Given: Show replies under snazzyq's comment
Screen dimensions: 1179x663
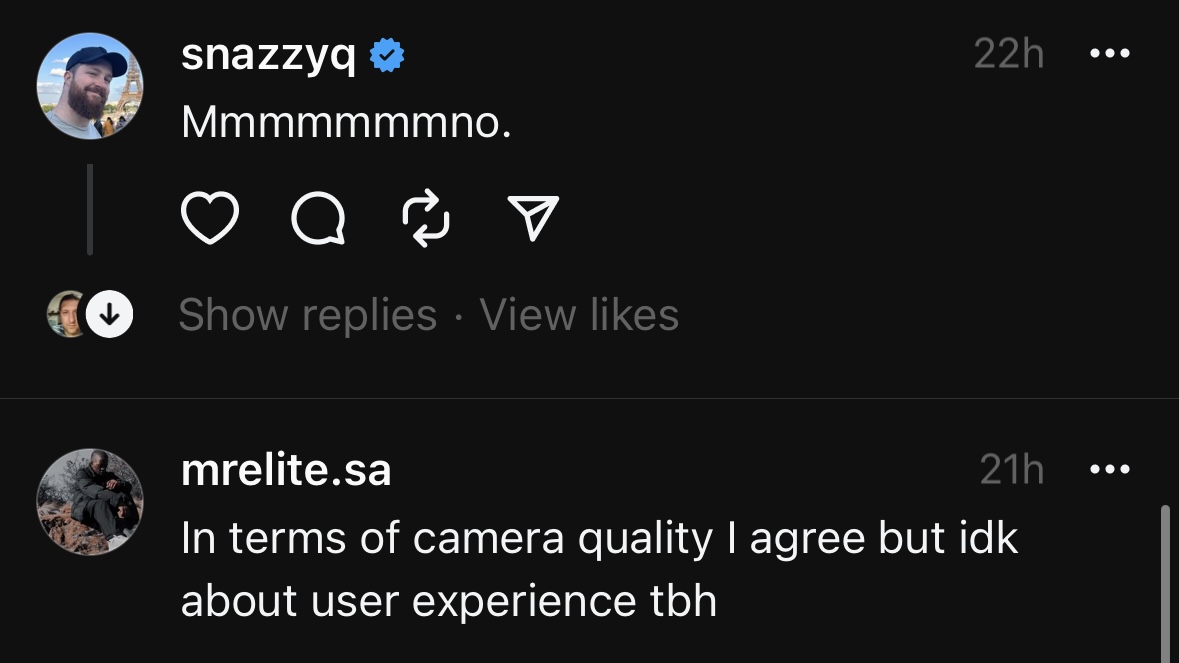Looking at the screenshot, I should click(307, 315).
